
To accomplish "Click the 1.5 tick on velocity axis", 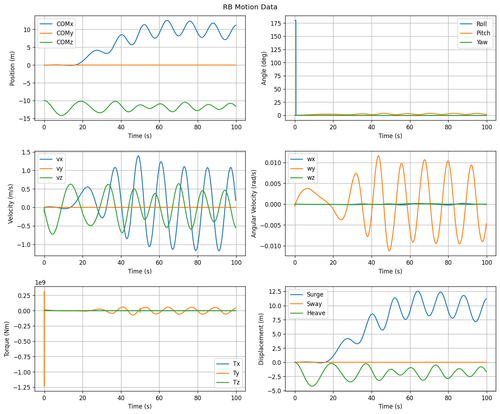I will [x=27, y=152].
